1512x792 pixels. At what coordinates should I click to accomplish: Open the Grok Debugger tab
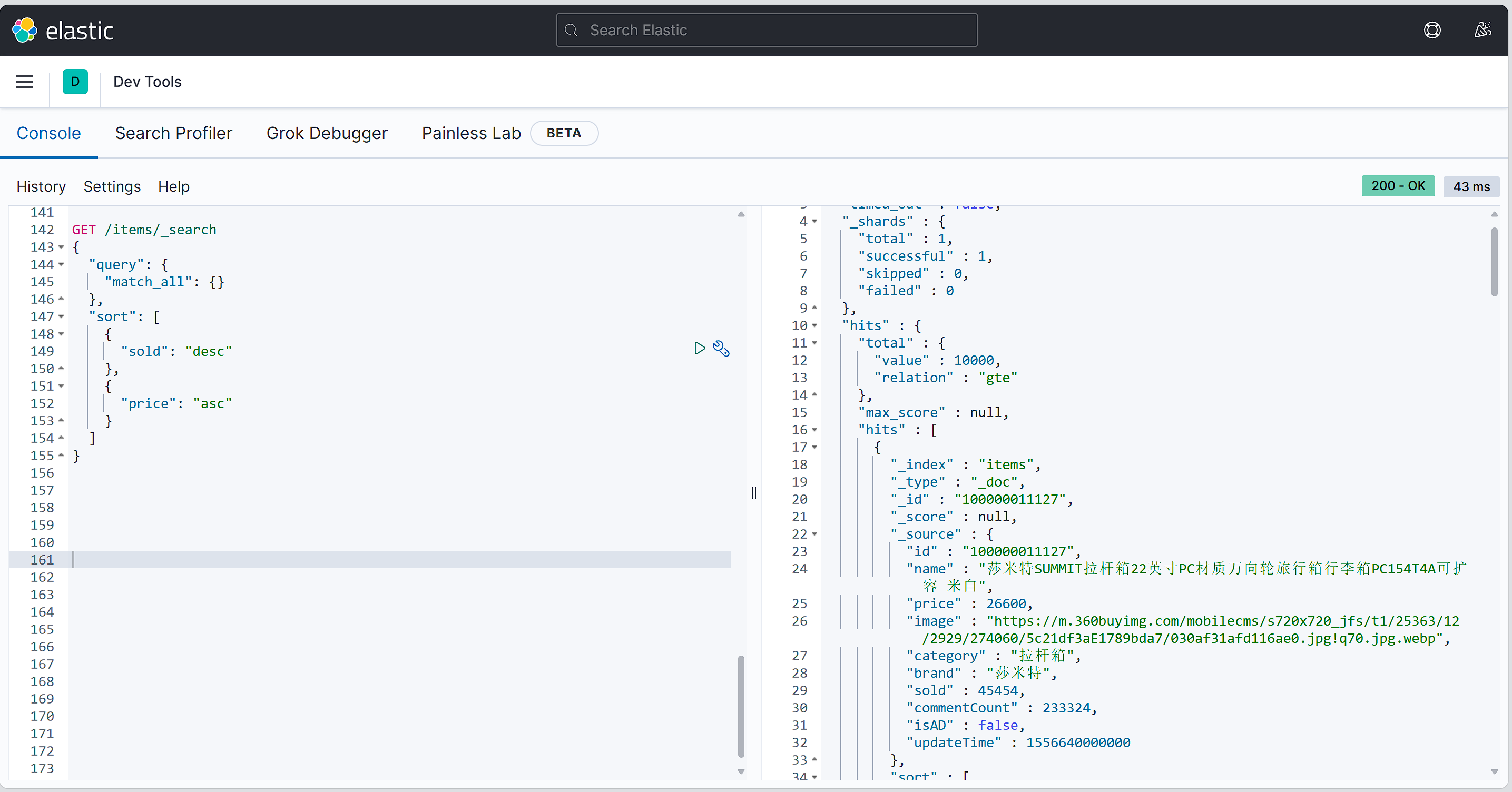click(327, 133)
